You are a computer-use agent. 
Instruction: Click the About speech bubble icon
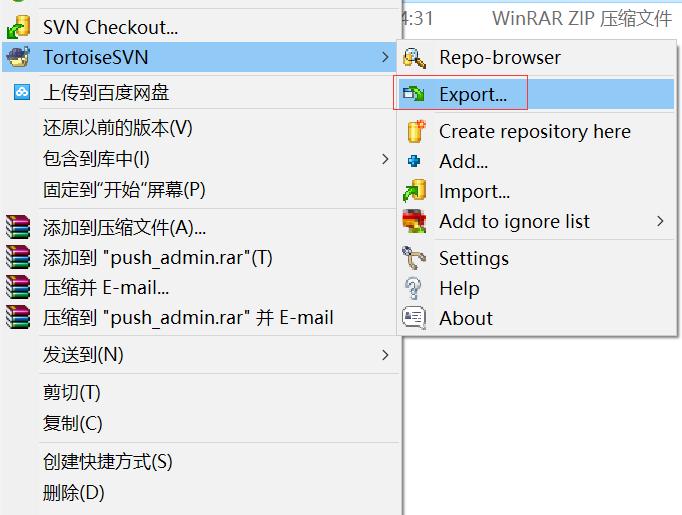[414, 318]
